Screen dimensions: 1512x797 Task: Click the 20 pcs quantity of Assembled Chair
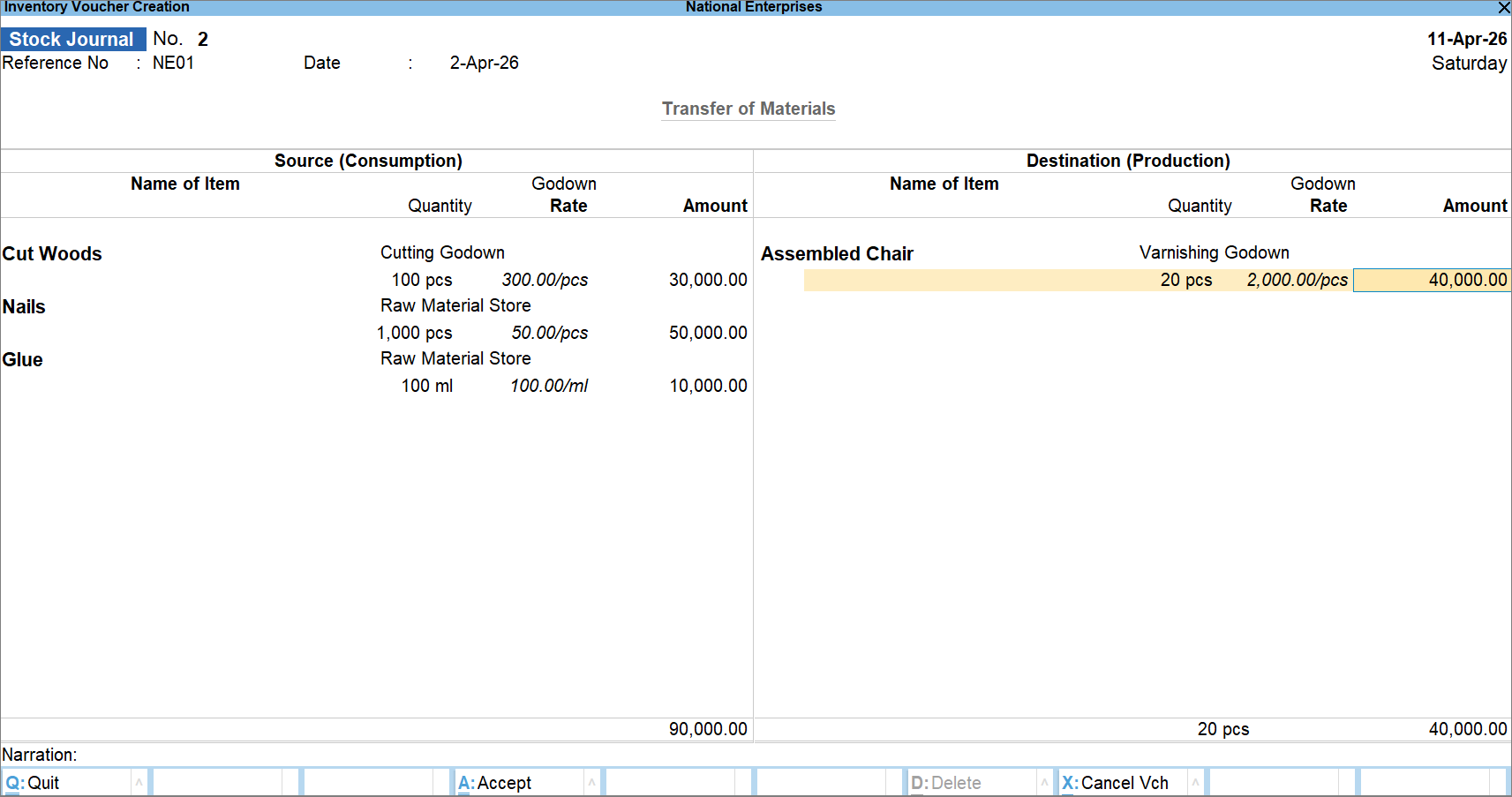[1186, 280]
